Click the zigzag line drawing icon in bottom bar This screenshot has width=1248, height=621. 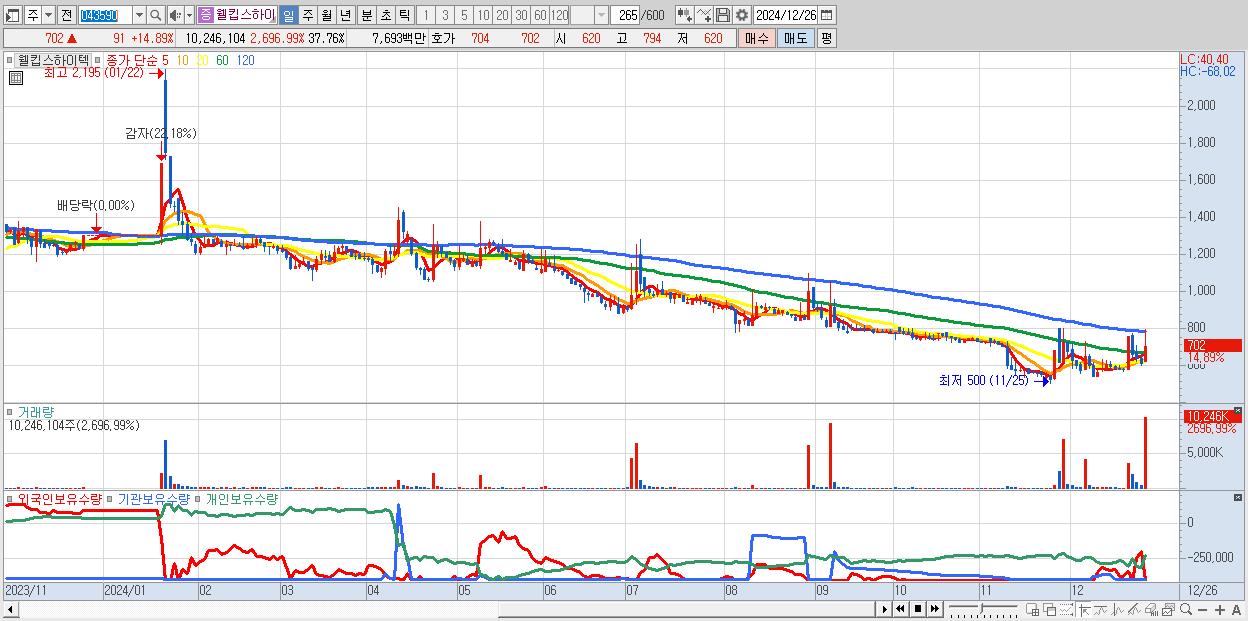(1118, 610)
